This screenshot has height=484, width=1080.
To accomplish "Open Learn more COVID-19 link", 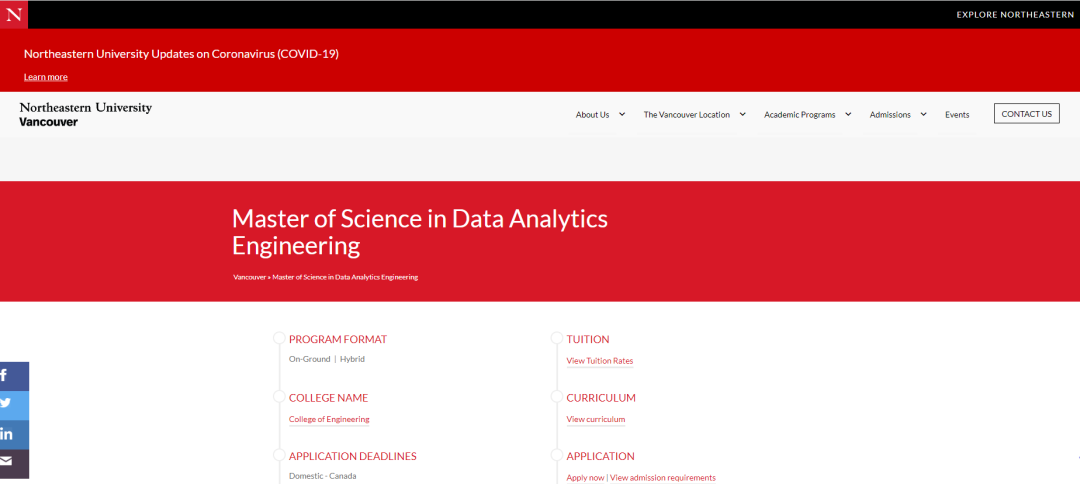I will click(45, 77).
